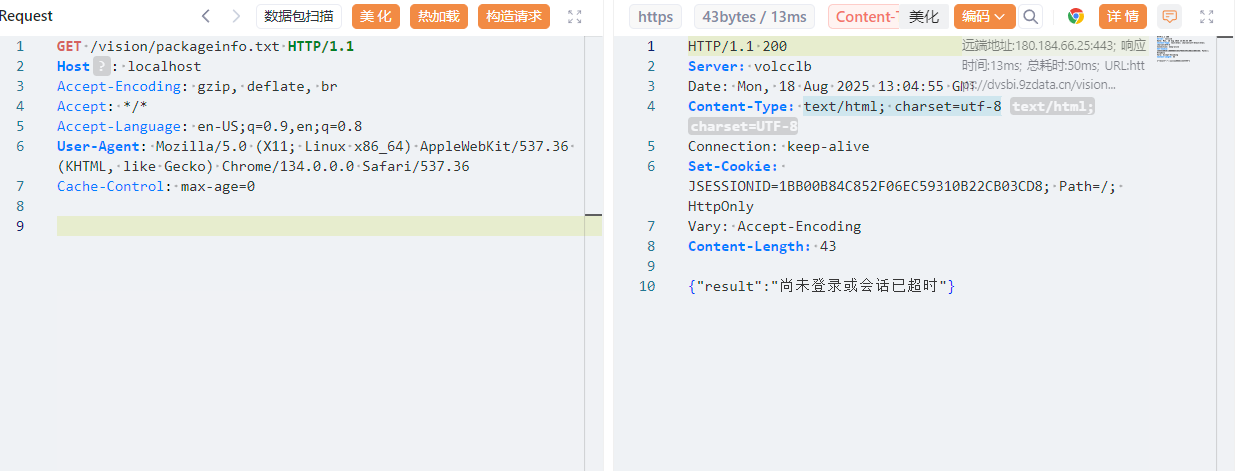This screenshot has width=1241, height=471.
Task: Click the orange comment bubble icon
Action: 1168,16
